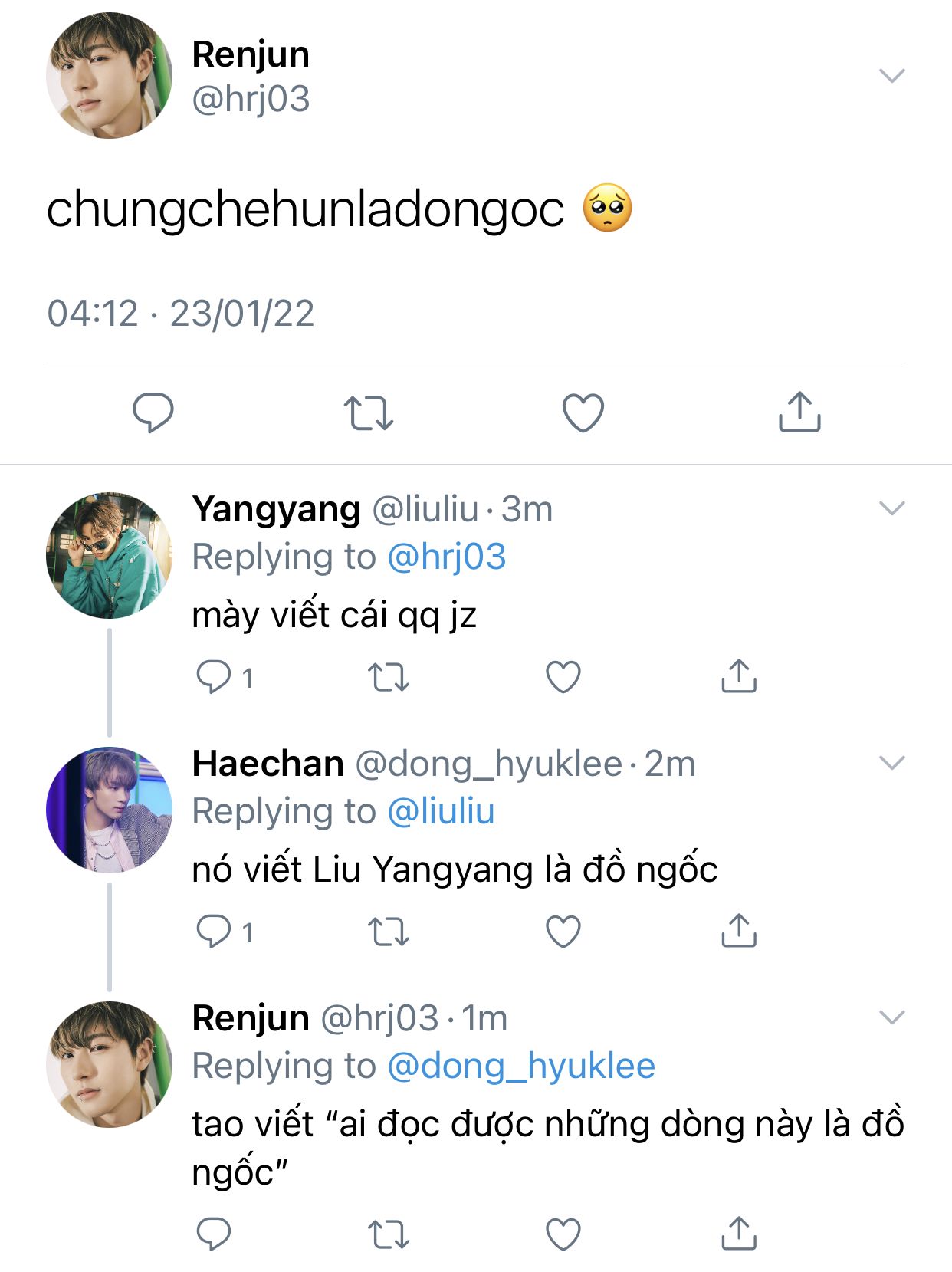Reply to Renjun's main tweet
The image size is (952, 1272).
(153, 412)
